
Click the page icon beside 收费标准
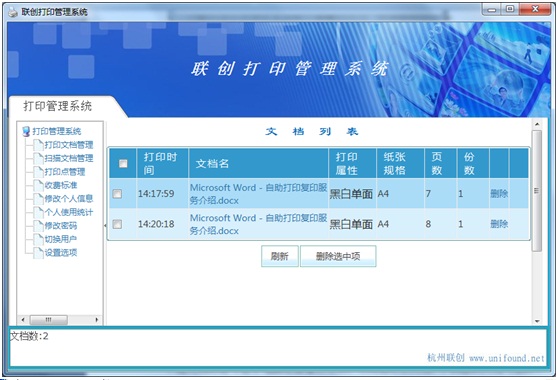(x=38, y=185)
